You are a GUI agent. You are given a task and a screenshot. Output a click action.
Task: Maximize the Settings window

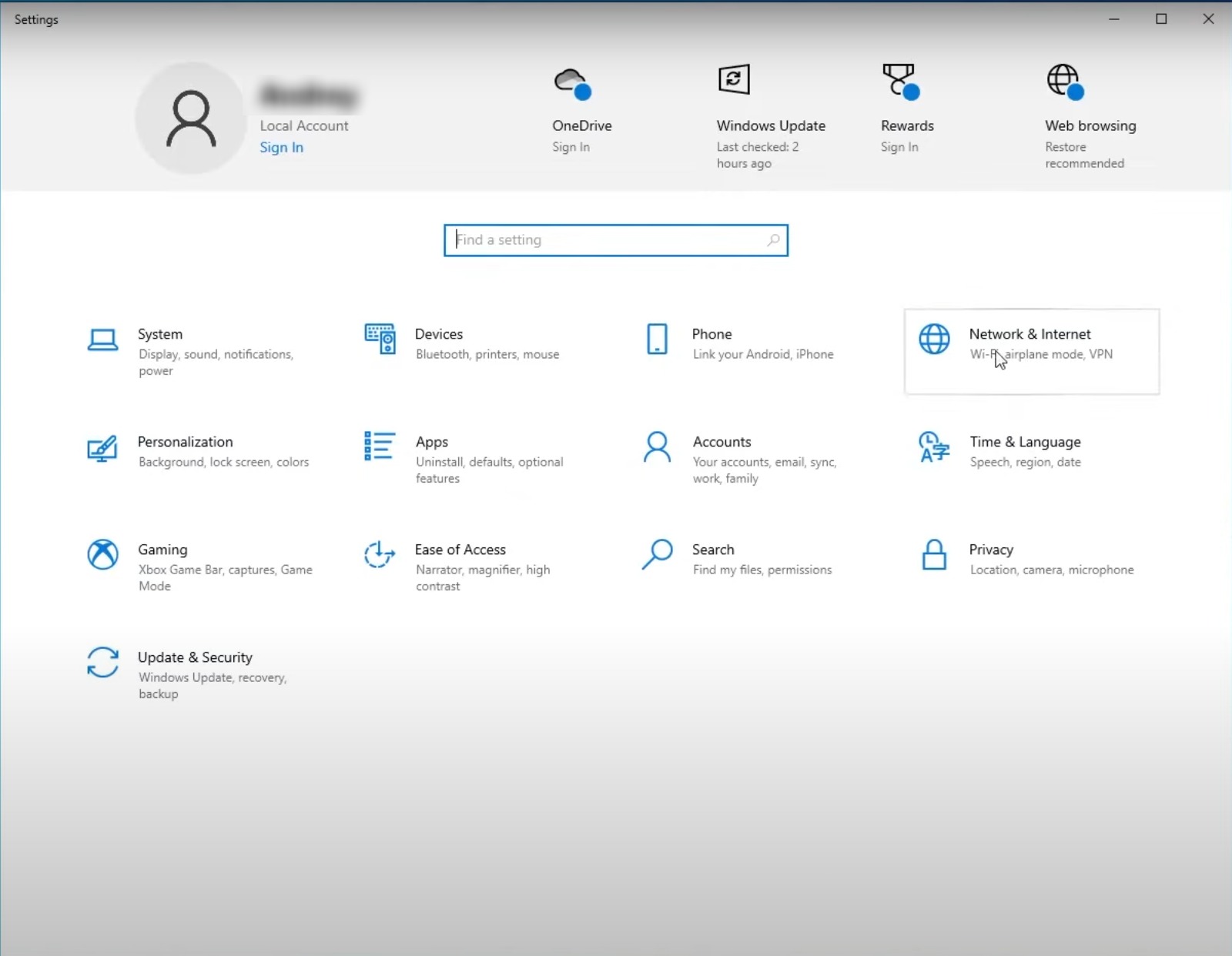(x=1161, y=19)
